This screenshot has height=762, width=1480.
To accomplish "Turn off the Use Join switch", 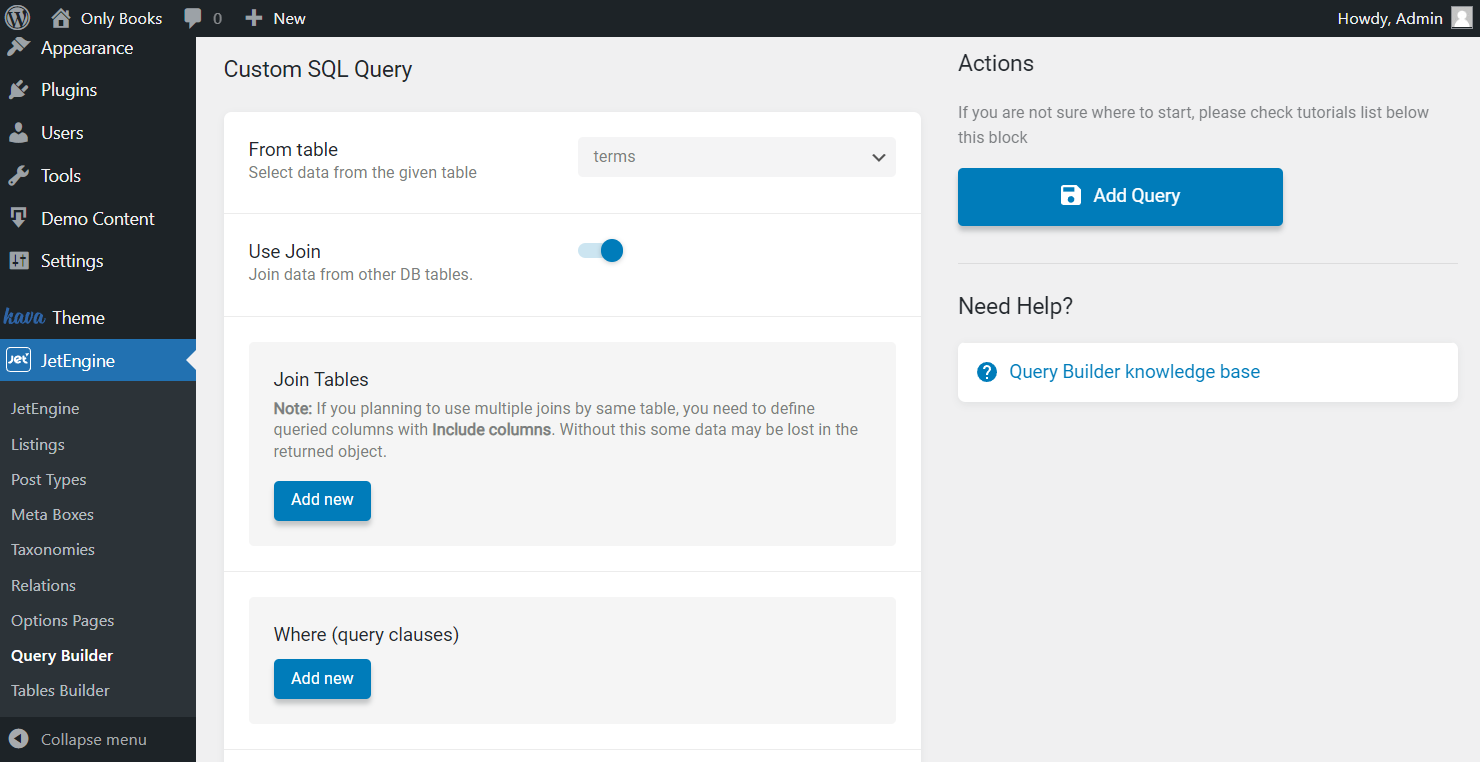I will pyautogui.click(x=601, y=251).
